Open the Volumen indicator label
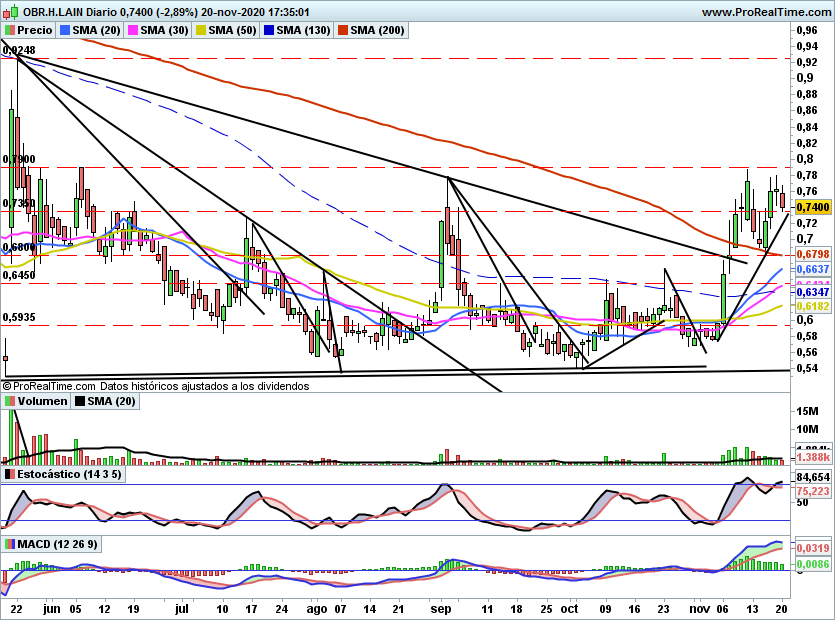The width and height of the screenshot is (835, 620). (42, 401)
